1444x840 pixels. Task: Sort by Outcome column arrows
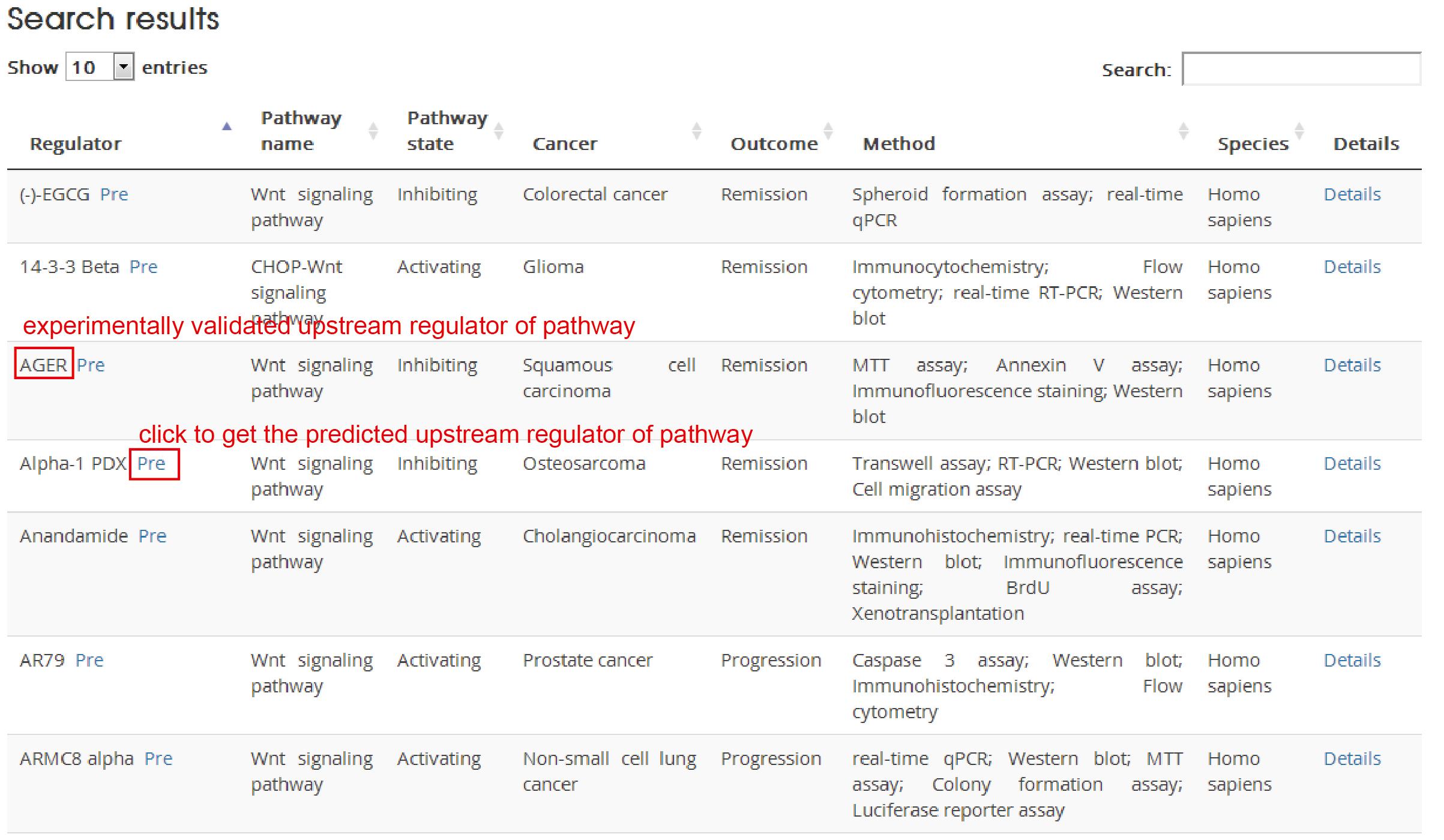pyautogui.click(x=828, y=131)
